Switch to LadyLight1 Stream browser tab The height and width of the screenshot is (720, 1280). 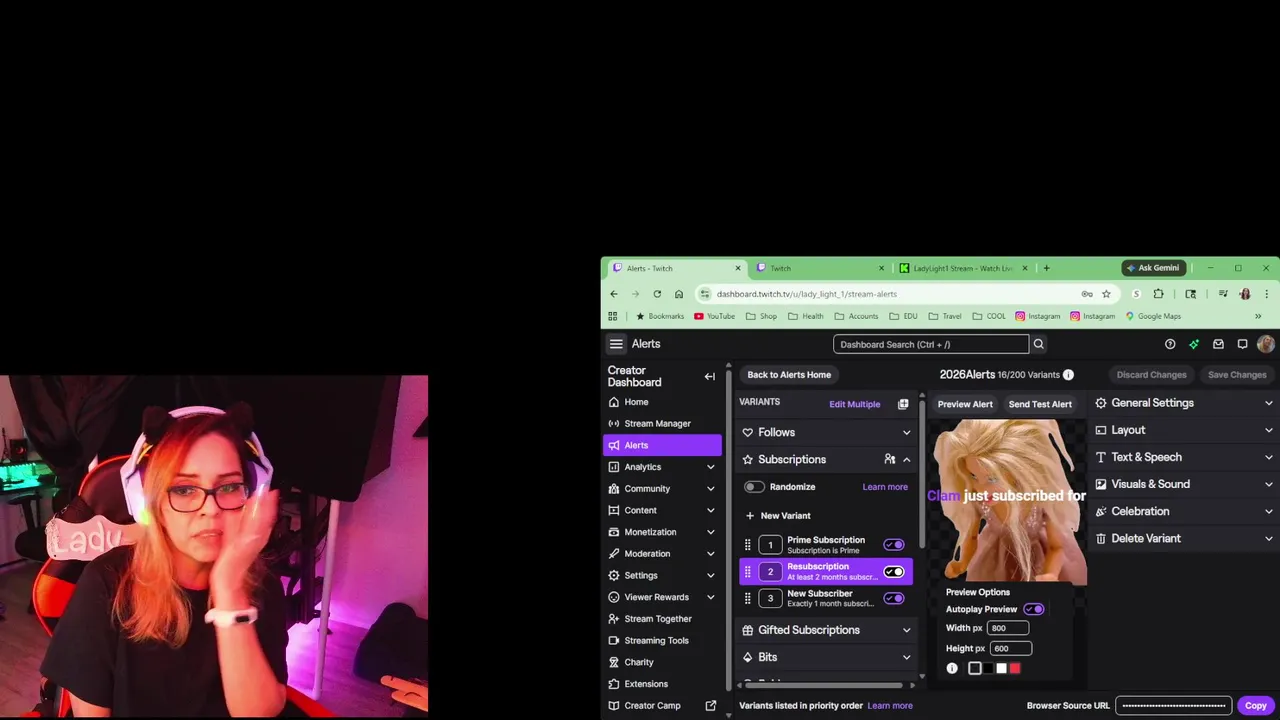962,268
